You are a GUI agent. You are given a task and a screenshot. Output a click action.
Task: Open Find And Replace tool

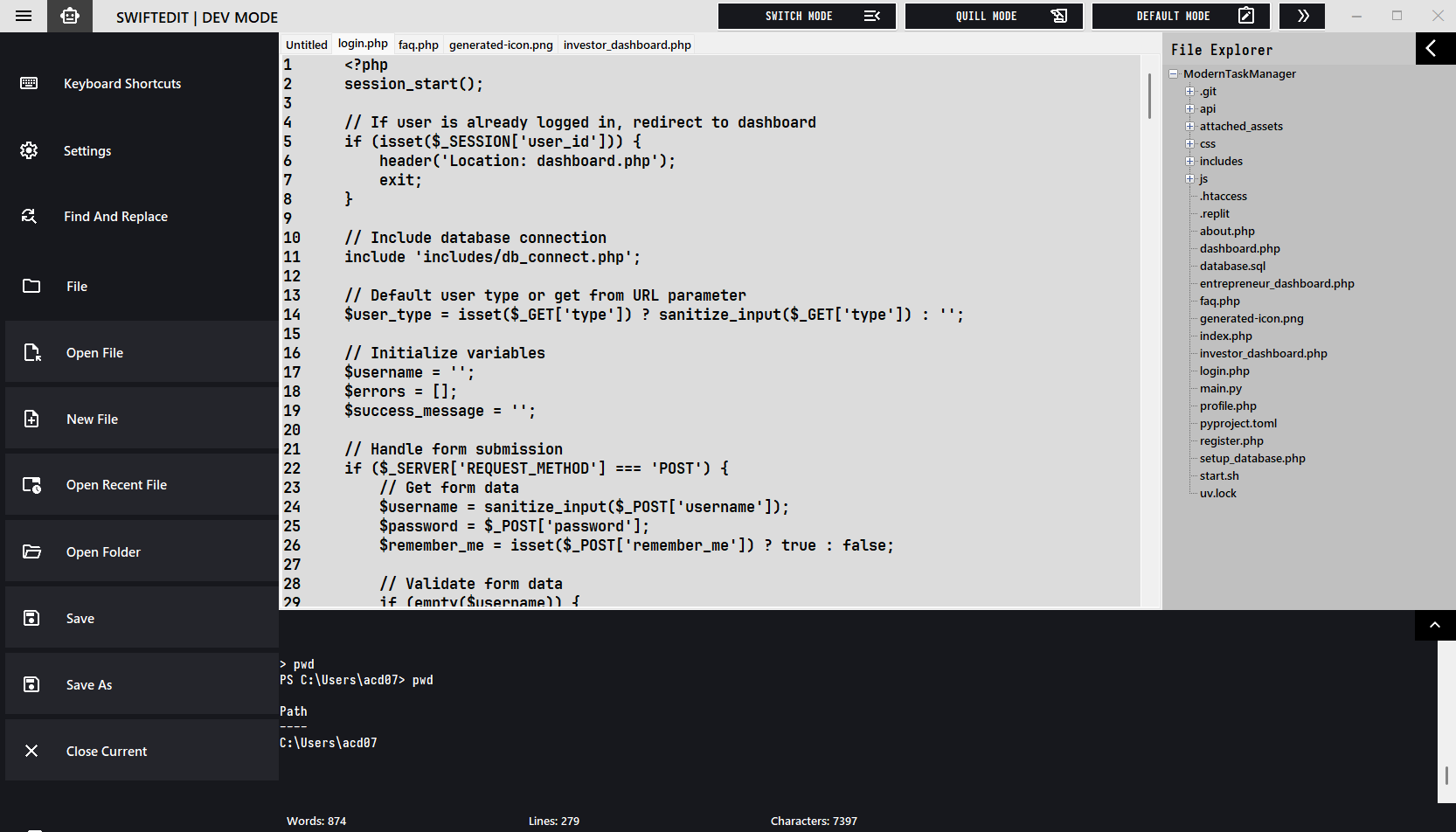click(115, 217)
